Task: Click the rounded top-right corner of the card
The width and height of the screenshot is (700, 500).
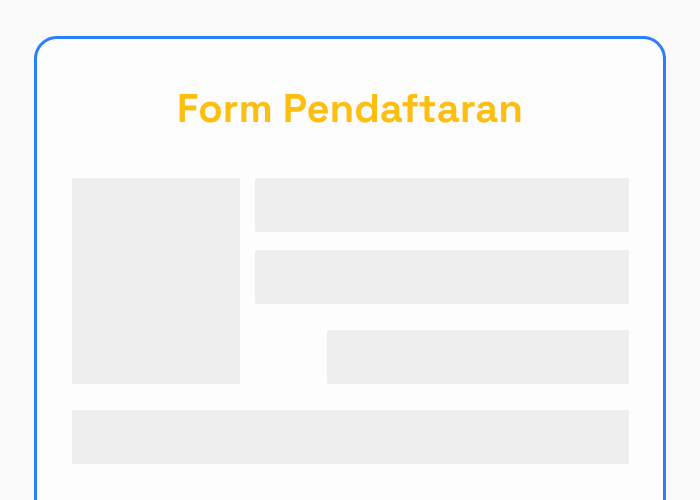Action: pyautogui.click(x=658, y=45)
